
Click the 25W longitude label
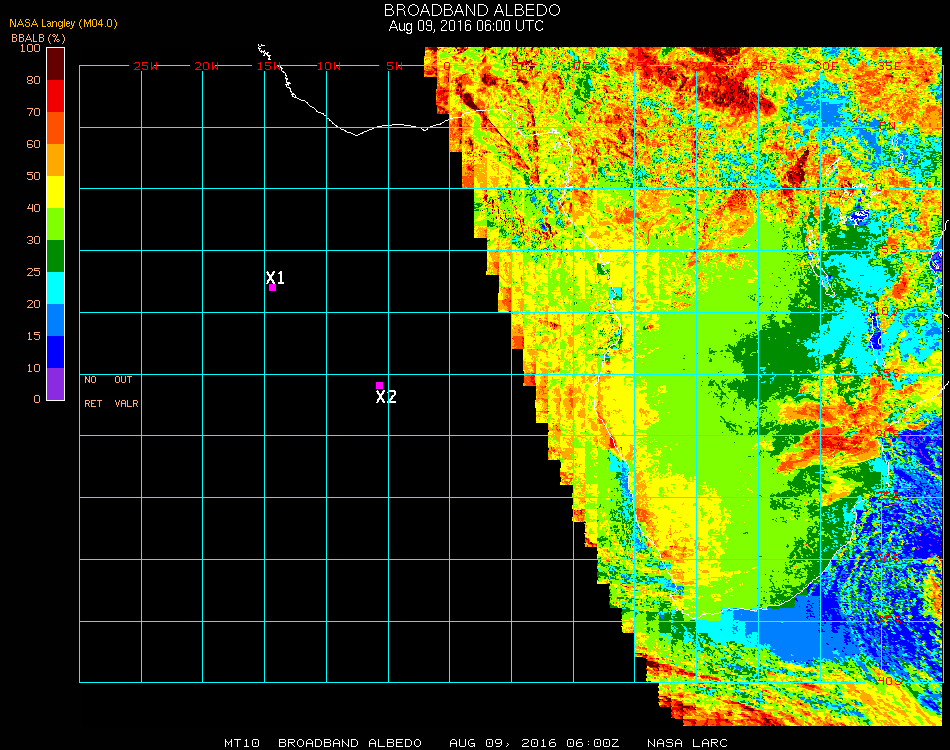pos(145,66)
